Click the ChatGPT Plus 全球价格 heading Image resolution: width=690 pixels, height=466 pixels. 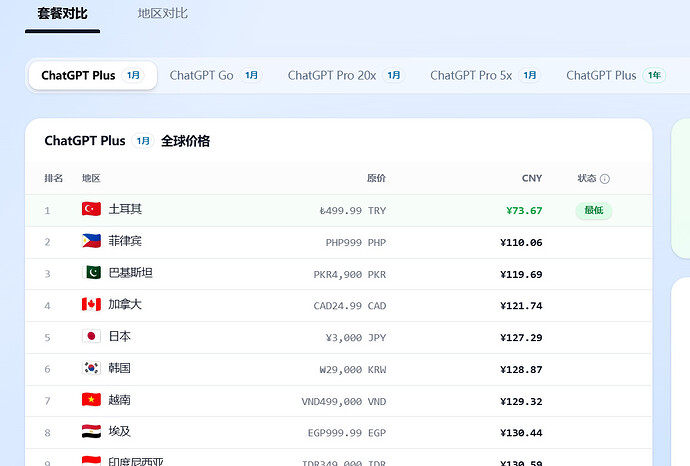pyautogui.click(x=127, y=141)
